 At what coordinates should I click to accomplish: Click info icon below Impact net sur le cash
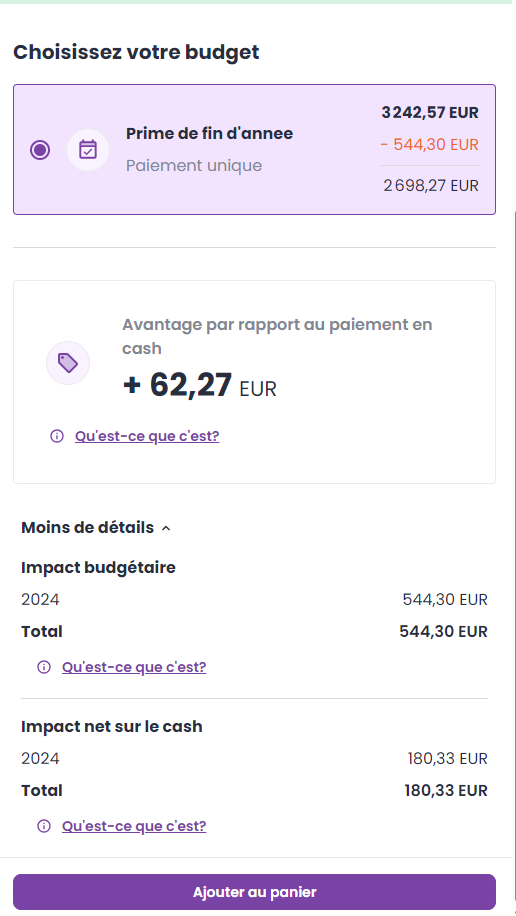coord(44,825)
